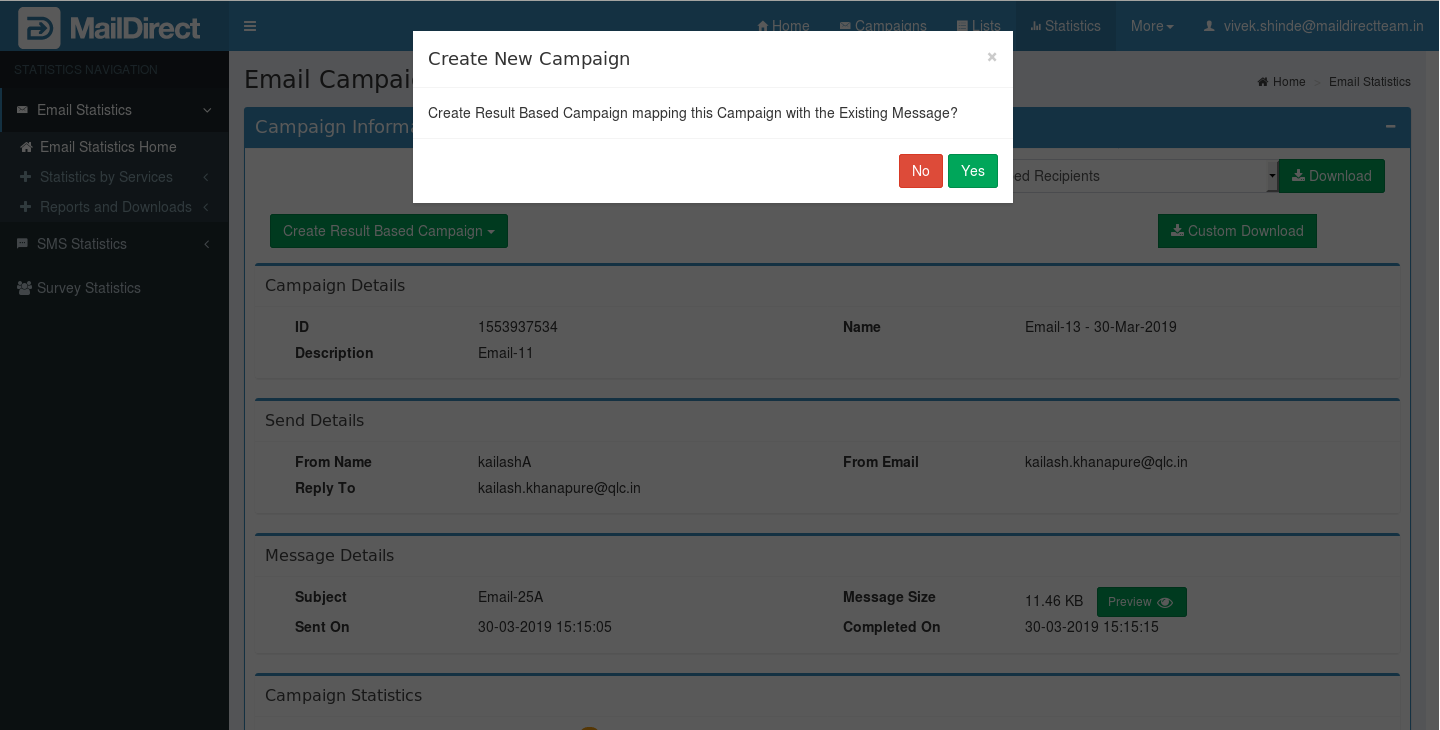Toggle the hamburger sidebar menu icon

coord(250,26)
